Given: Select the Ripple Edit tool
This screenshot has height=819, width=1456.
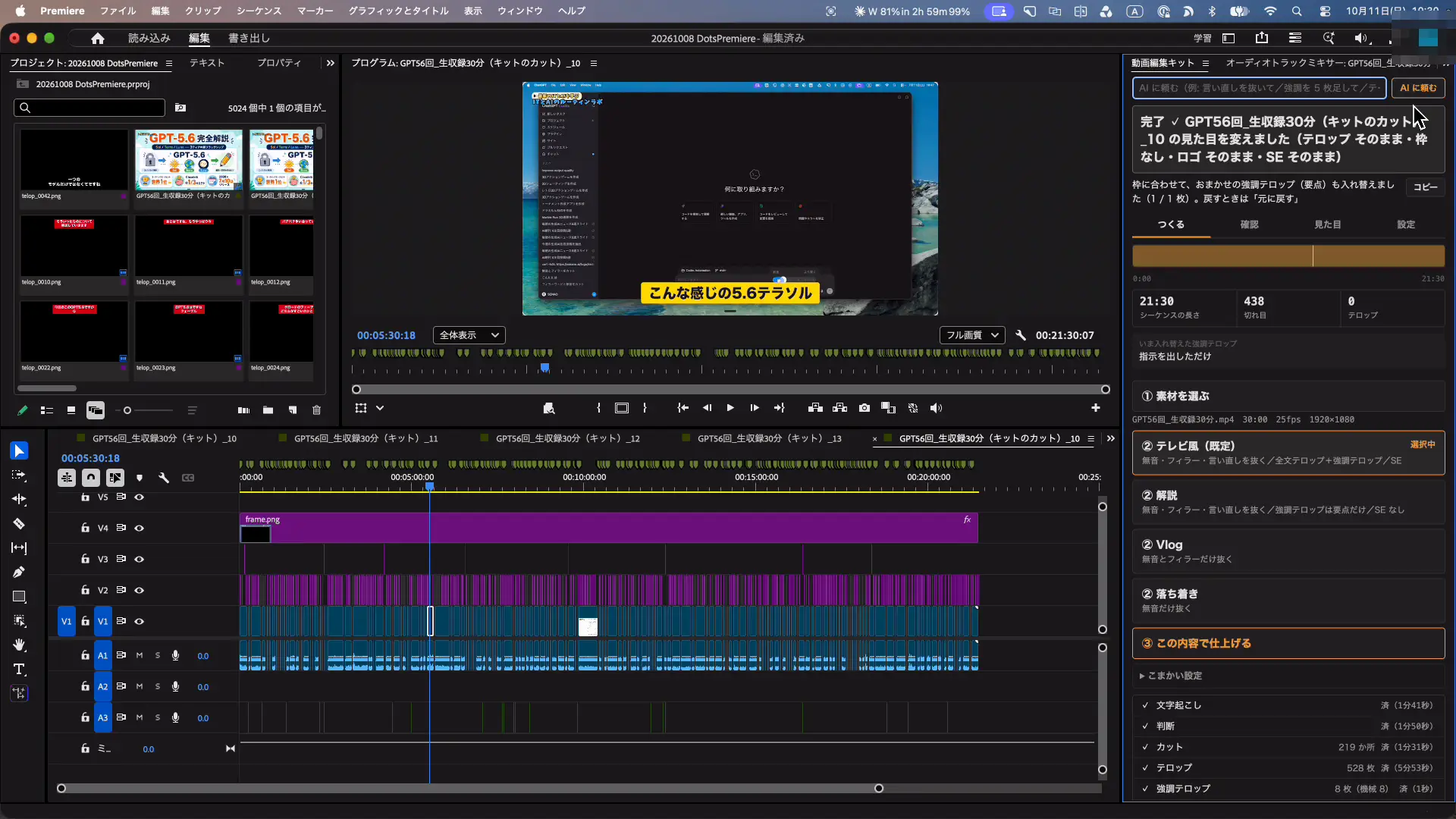Looking at the screenshot, I should [x=19, y=500].
